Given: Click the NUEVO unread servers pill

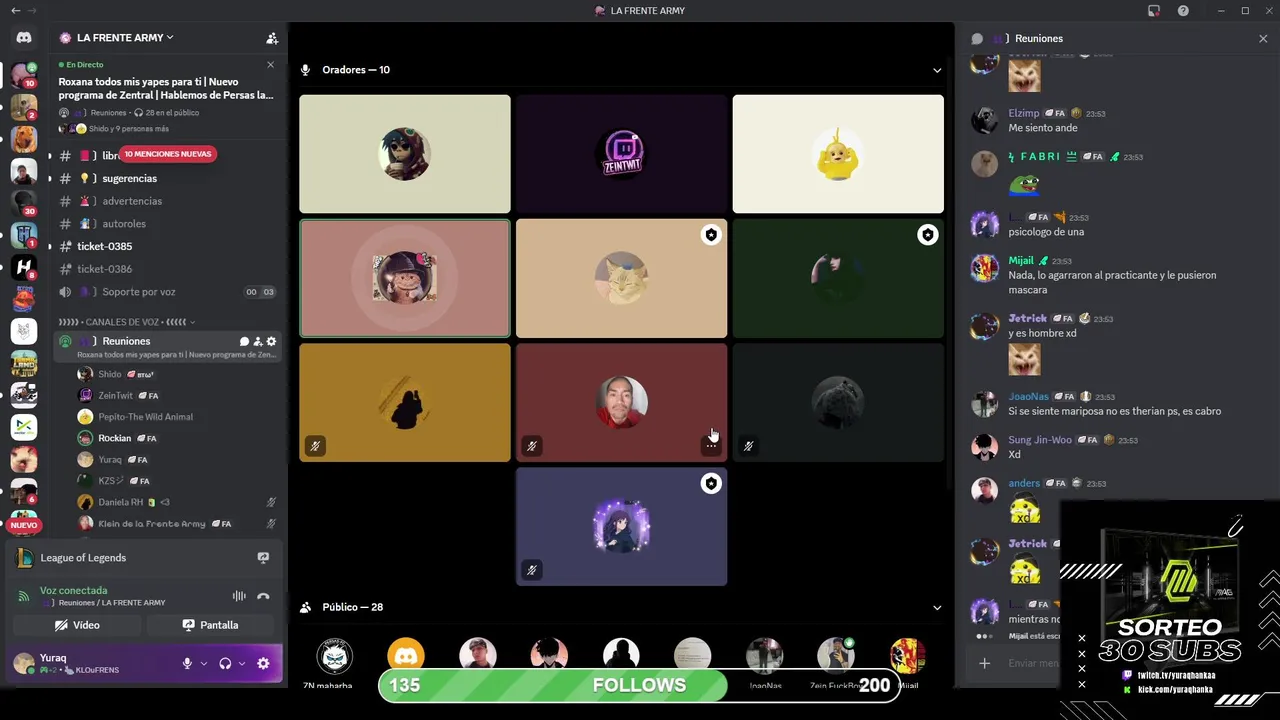Looking at the screenshot, I should 24,525.
